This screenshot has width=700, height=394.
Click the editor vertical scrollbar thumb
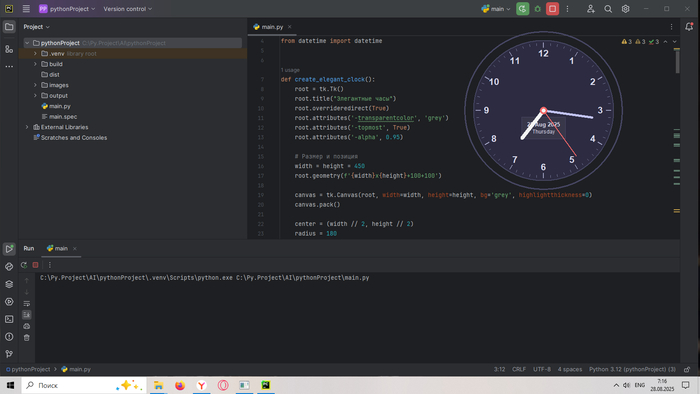(677, 61)
